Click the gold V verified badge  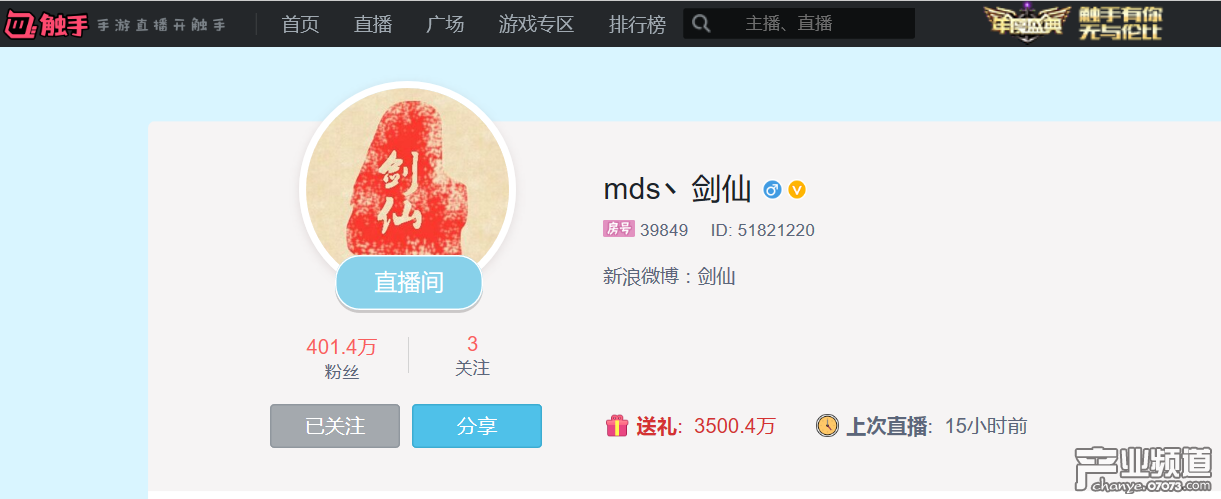(797, 189)
